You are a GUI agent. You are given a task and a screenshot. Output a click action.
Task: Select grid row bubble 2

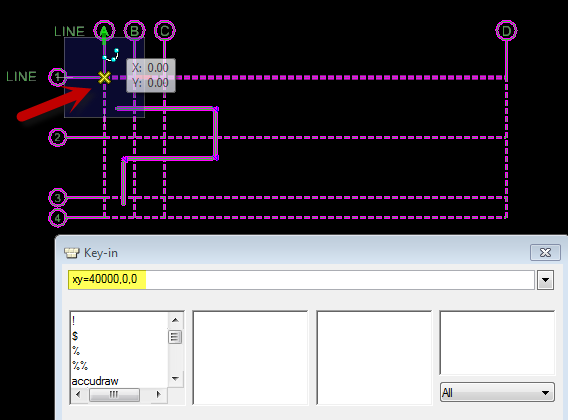tap(58, 137)
